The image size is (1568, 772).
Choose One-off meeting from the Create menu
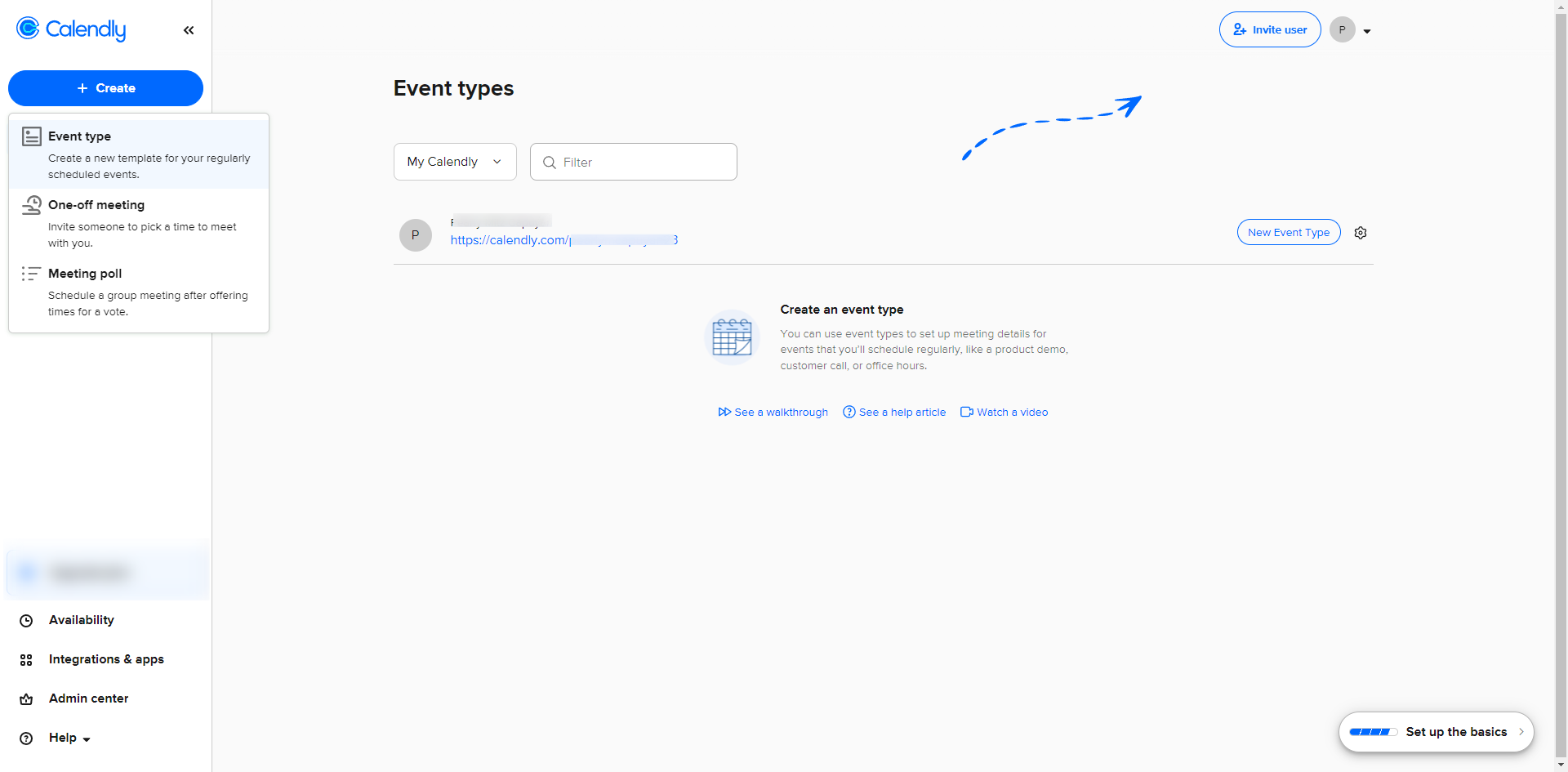139,223
